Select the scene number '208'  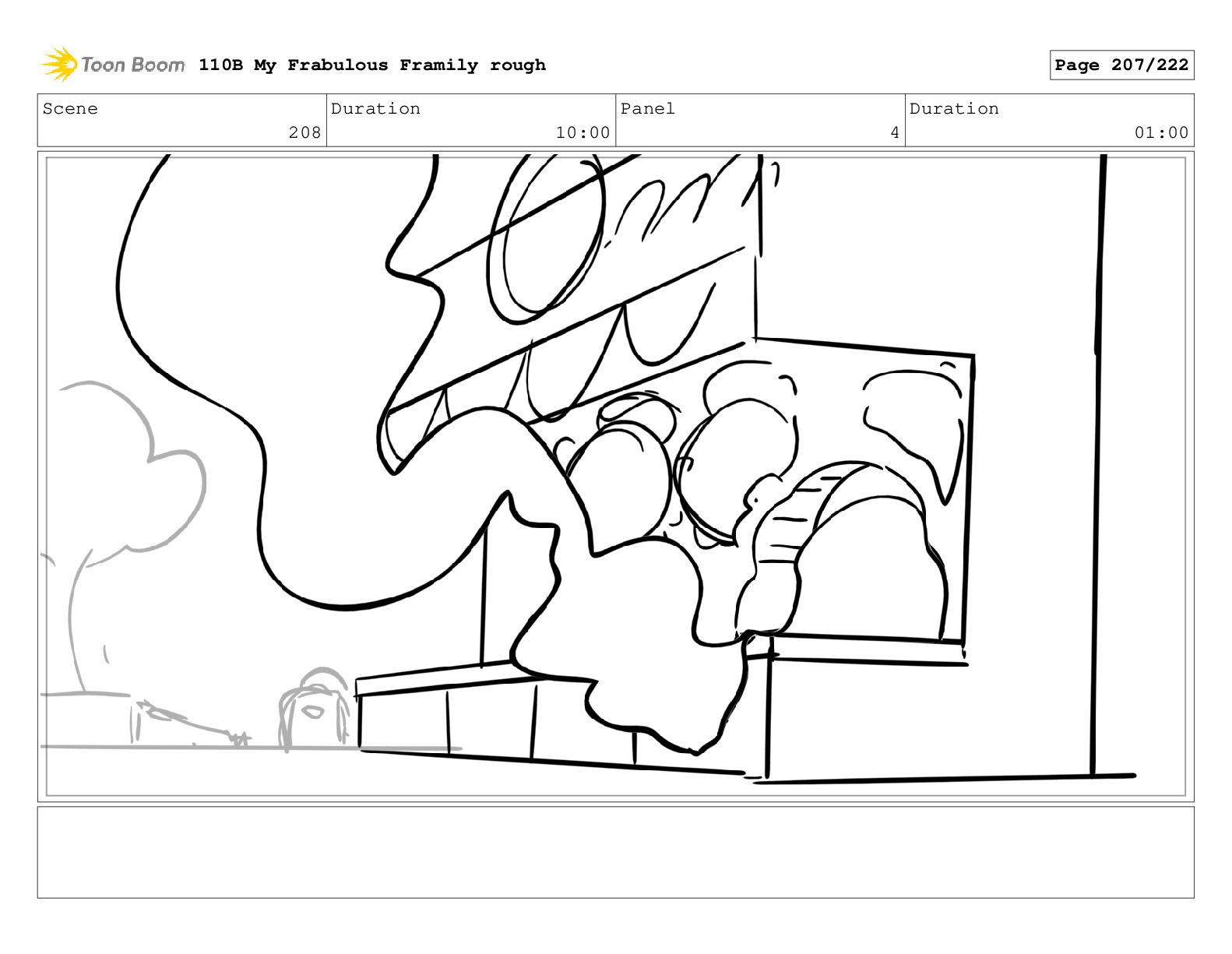pos(304,133)
